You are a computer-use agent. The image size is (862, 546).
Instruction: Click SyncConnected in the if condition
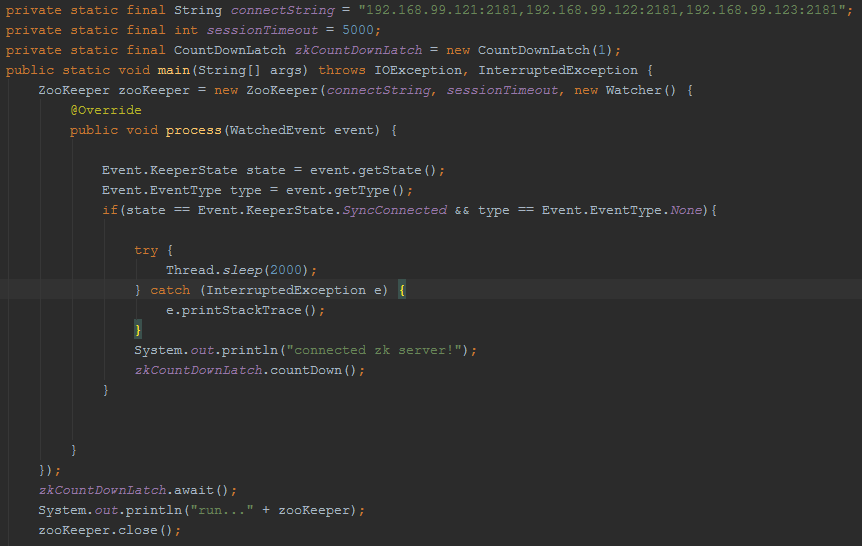[x=395, y=210]
